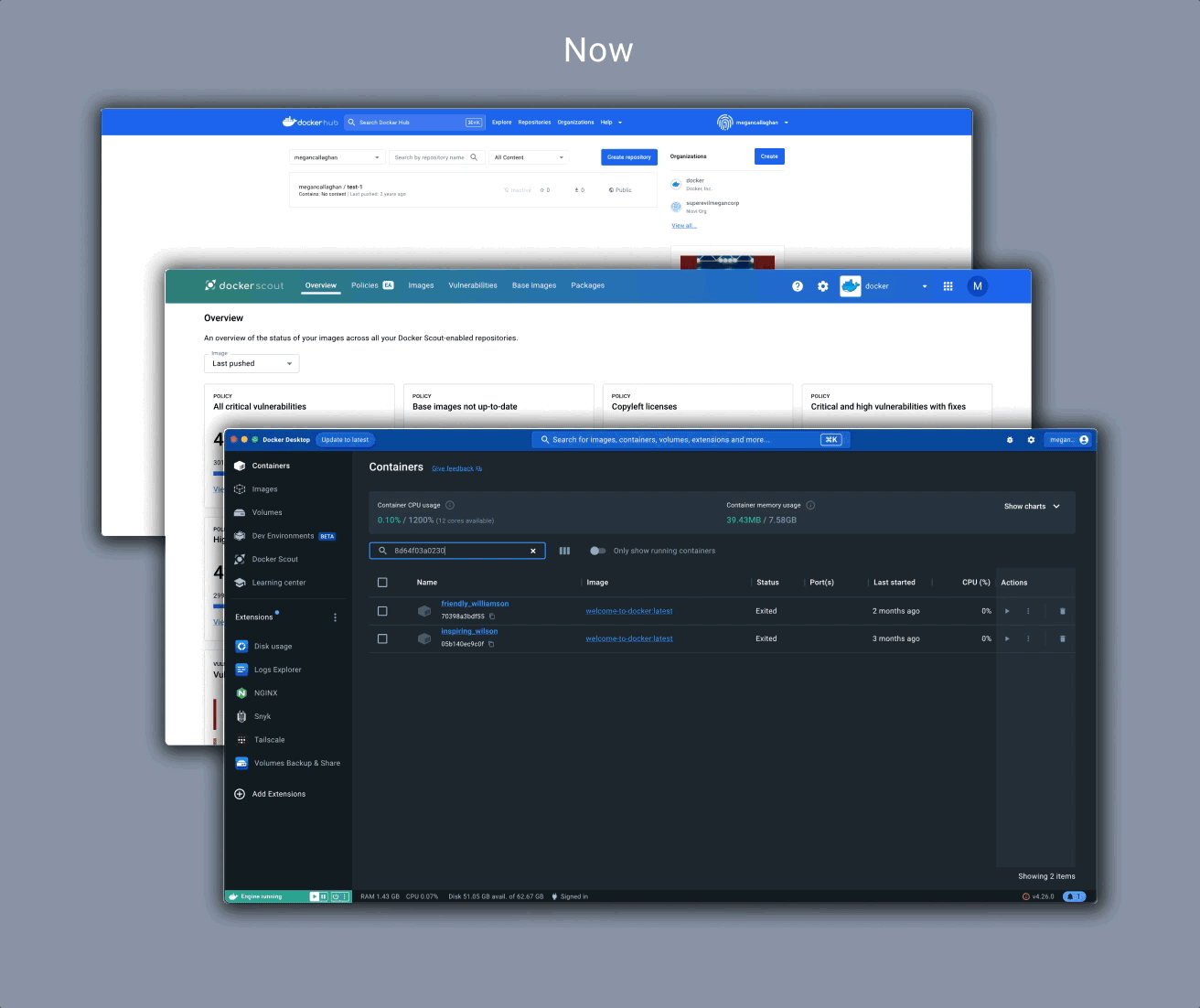Open the NGINX extension
Viewport: 1200px width, 1008px height.
tap(264, 692)
